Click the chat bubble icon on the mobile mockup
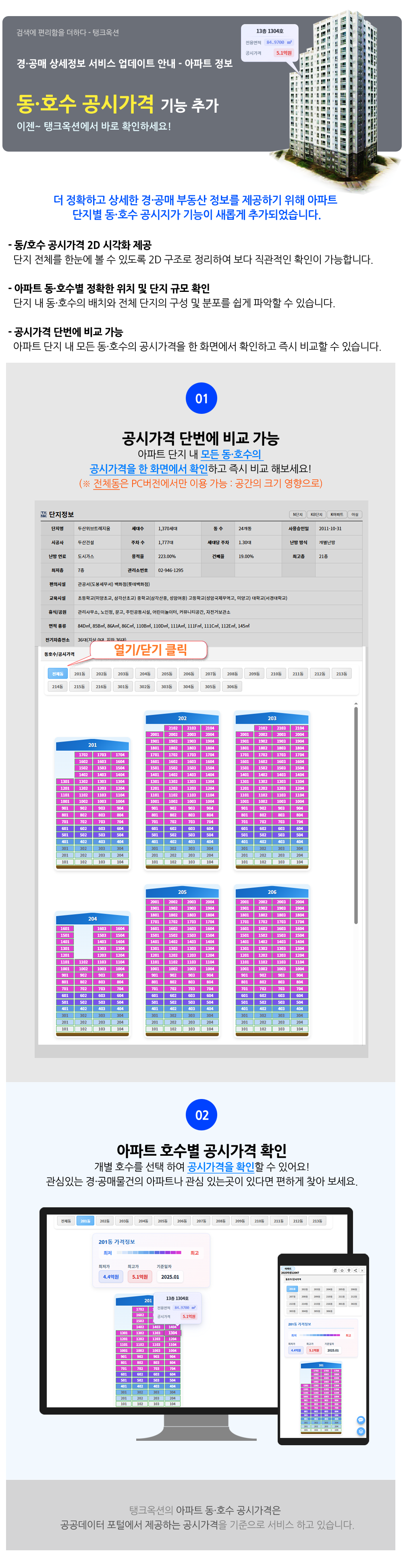Screen dimensions: 403x1568 (360, 1420)
